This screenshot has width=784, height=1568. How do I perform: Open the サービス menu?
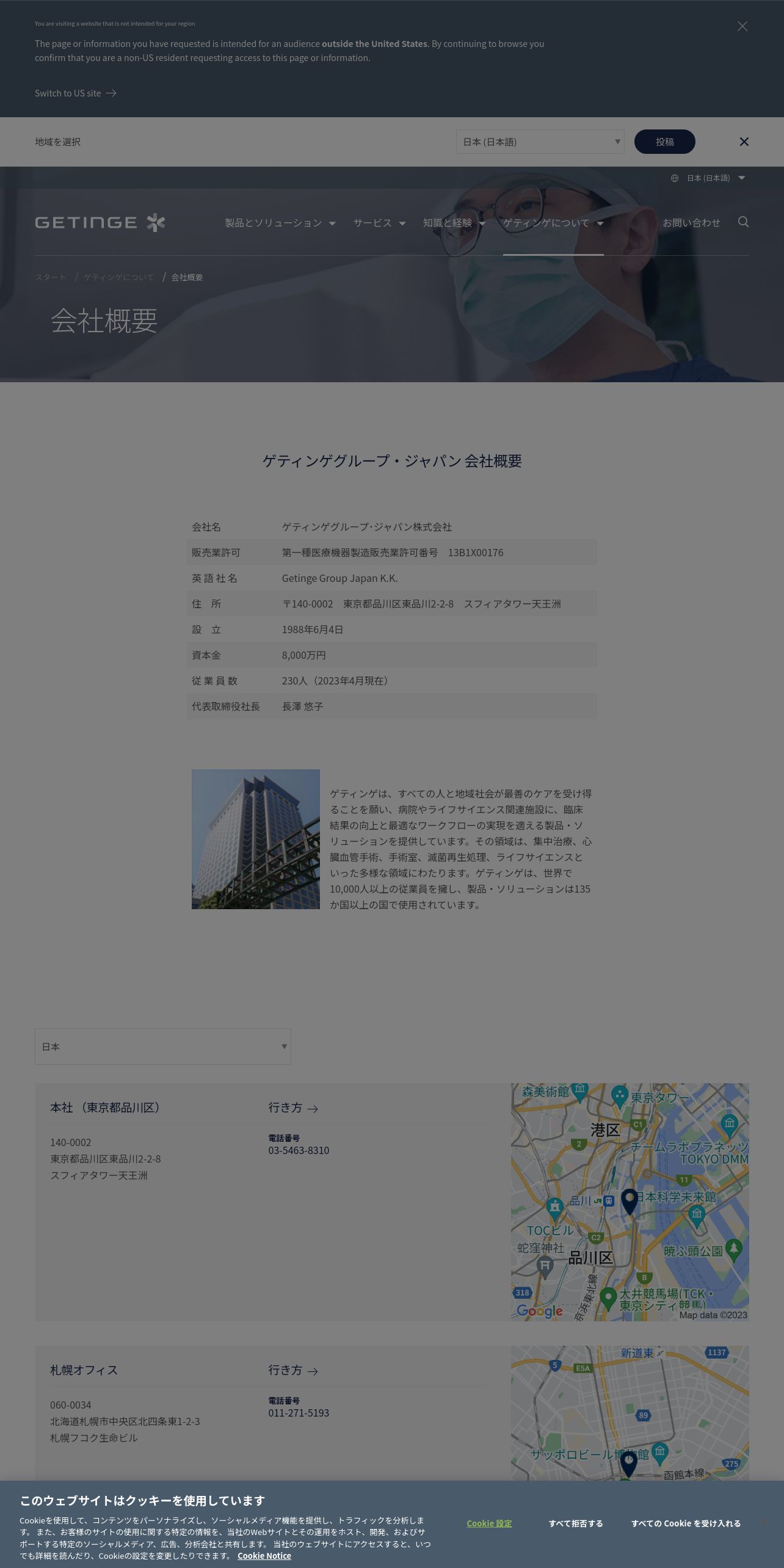point(379,223)
